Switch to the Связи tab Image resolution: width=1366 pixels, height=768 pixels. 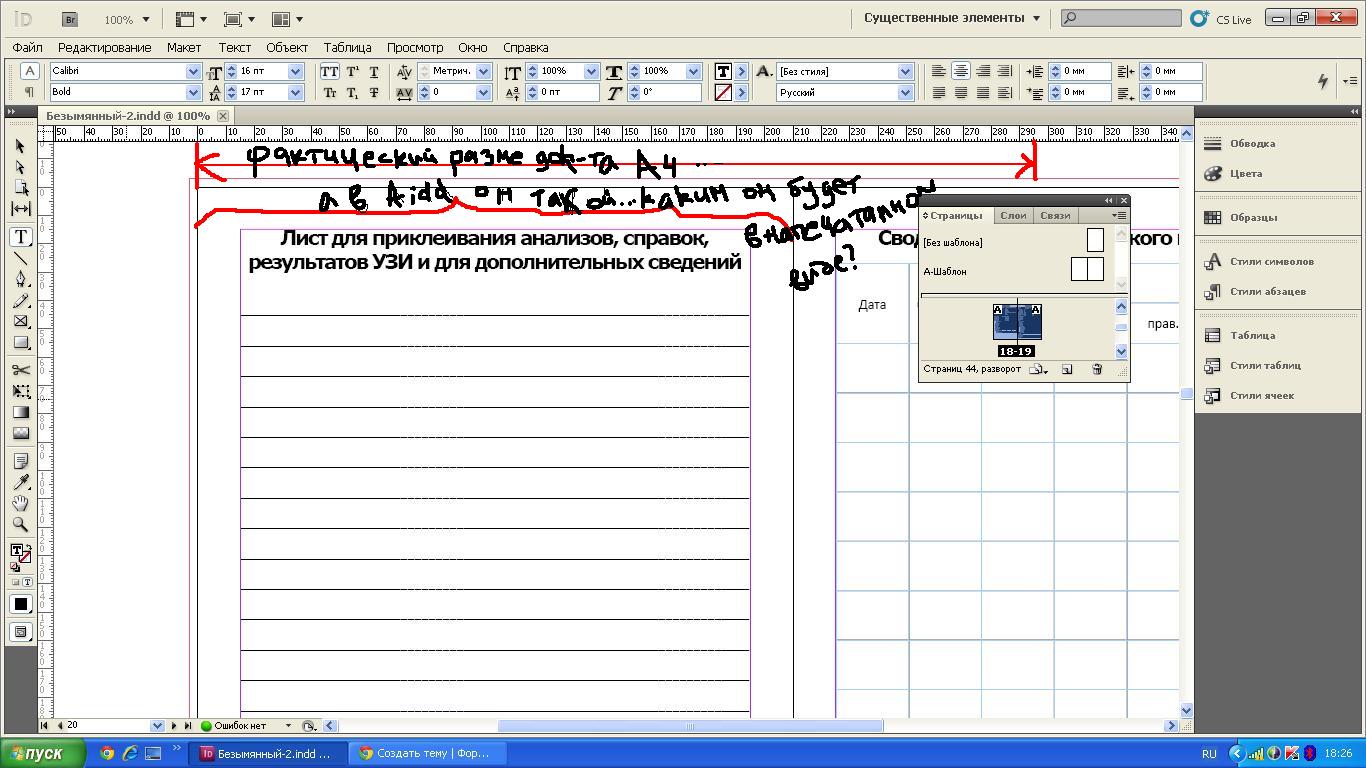(1055, 215)
